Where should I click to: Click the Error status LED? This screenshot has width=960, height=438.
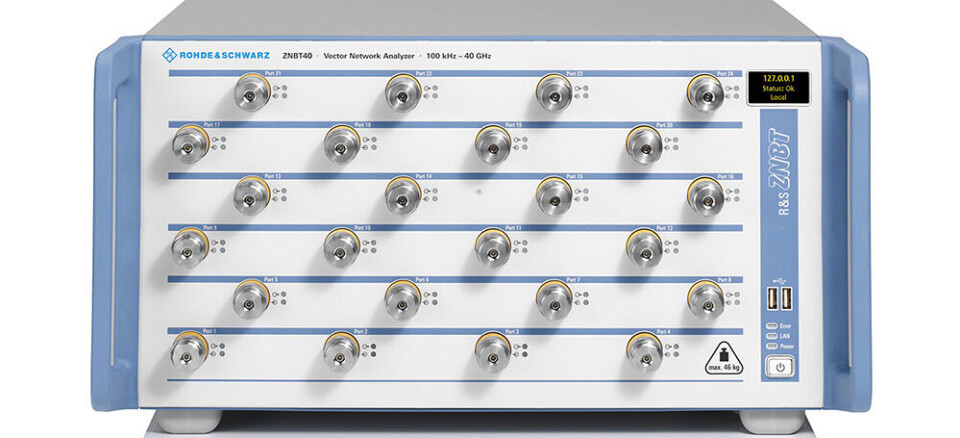click(771, 326)
